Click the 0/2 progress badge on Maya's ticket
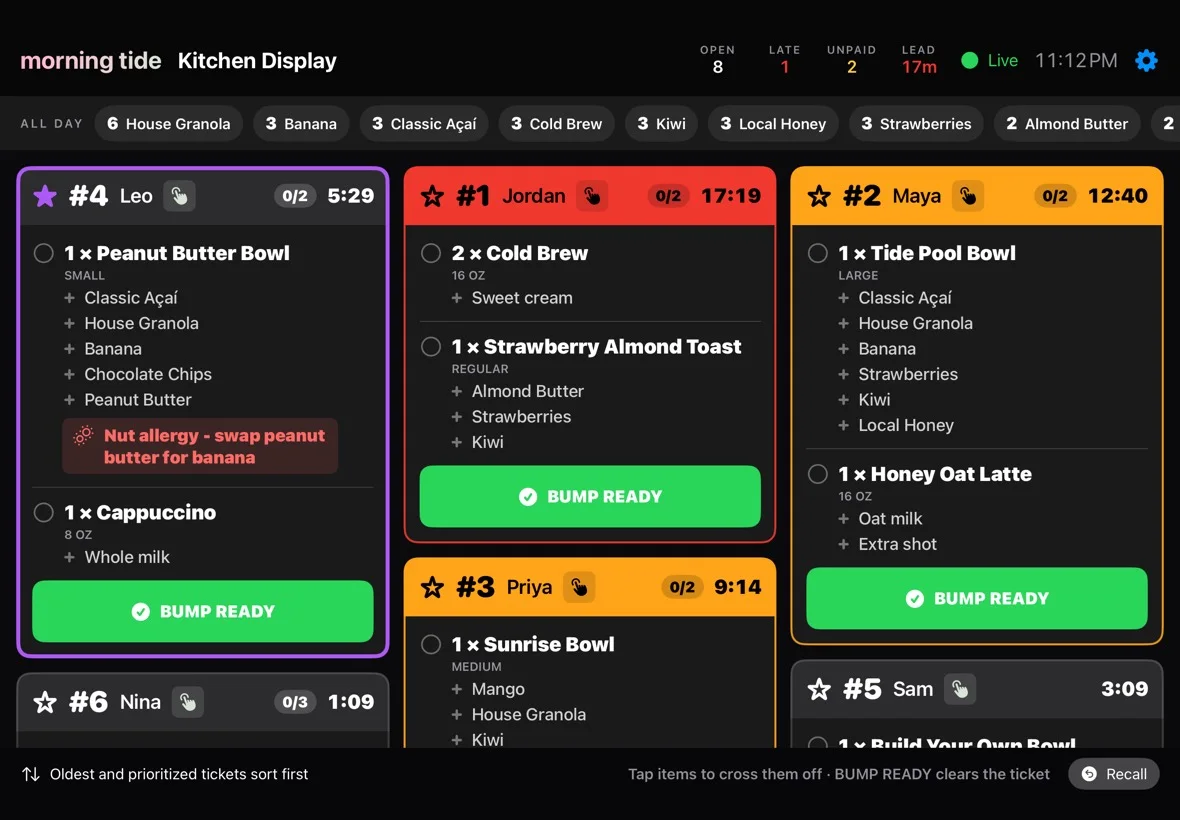 [x=1055, y=196]
